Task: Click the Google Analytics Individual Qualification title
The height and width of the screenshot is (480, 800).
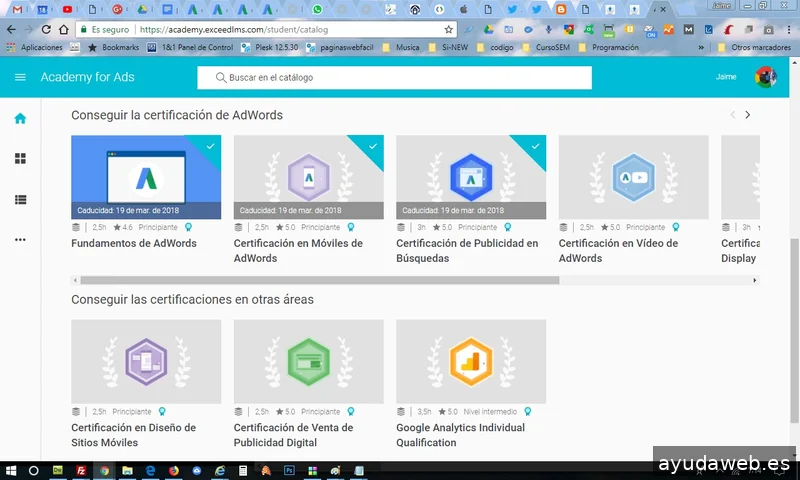Action: pos(460,435)
